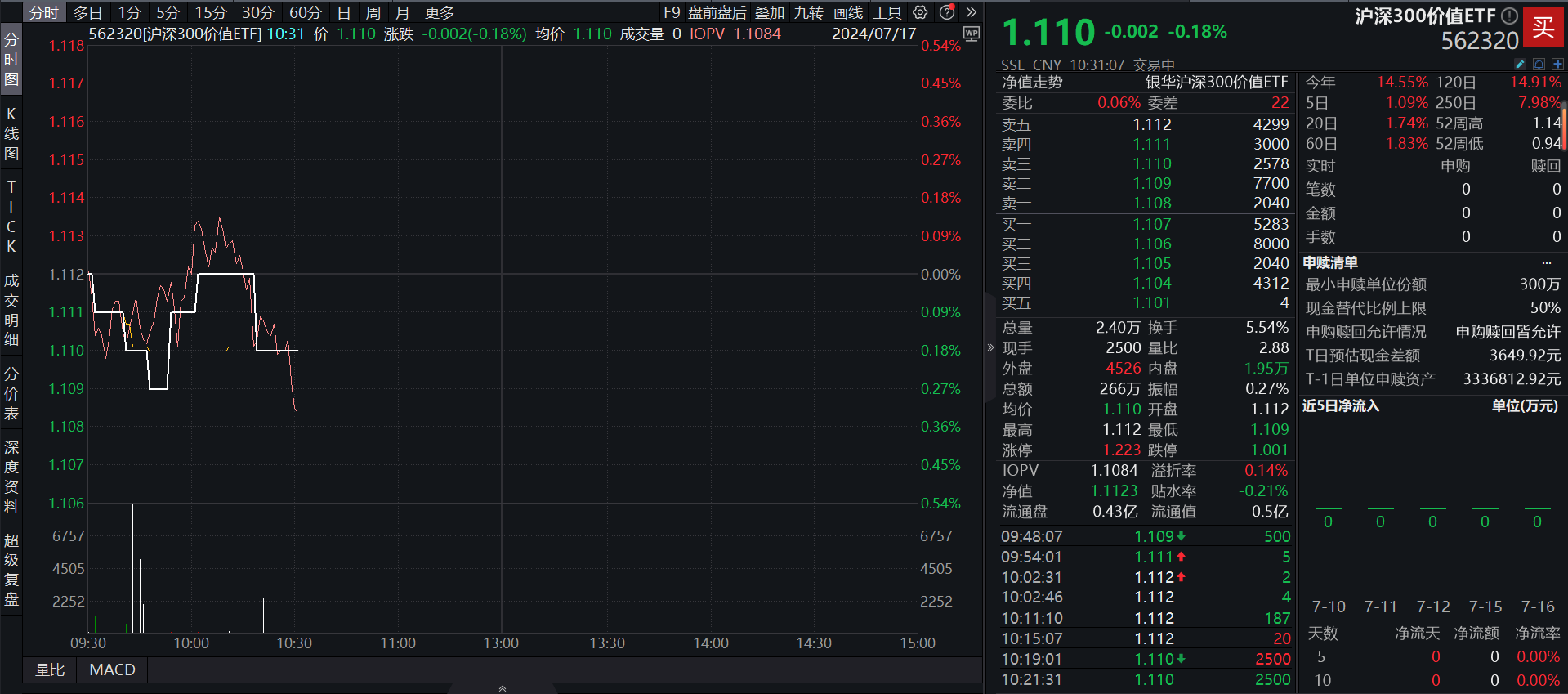
Task: Open the 更多 periods dropdown
Action: pos(440,12)
